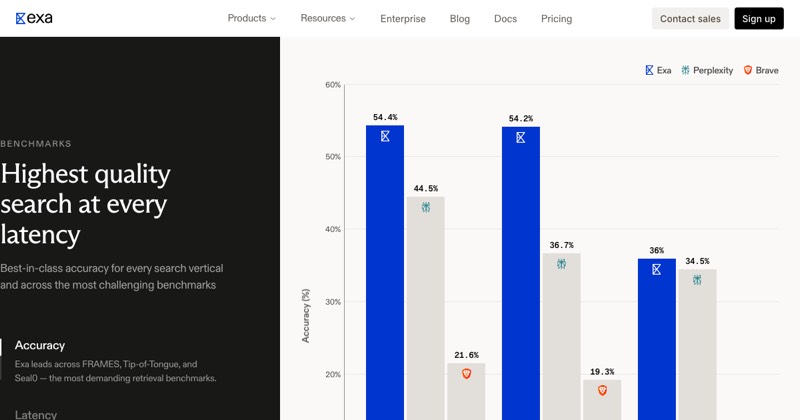
Task: Expand the Resources dropdown menu
Action: pos(328,18)
